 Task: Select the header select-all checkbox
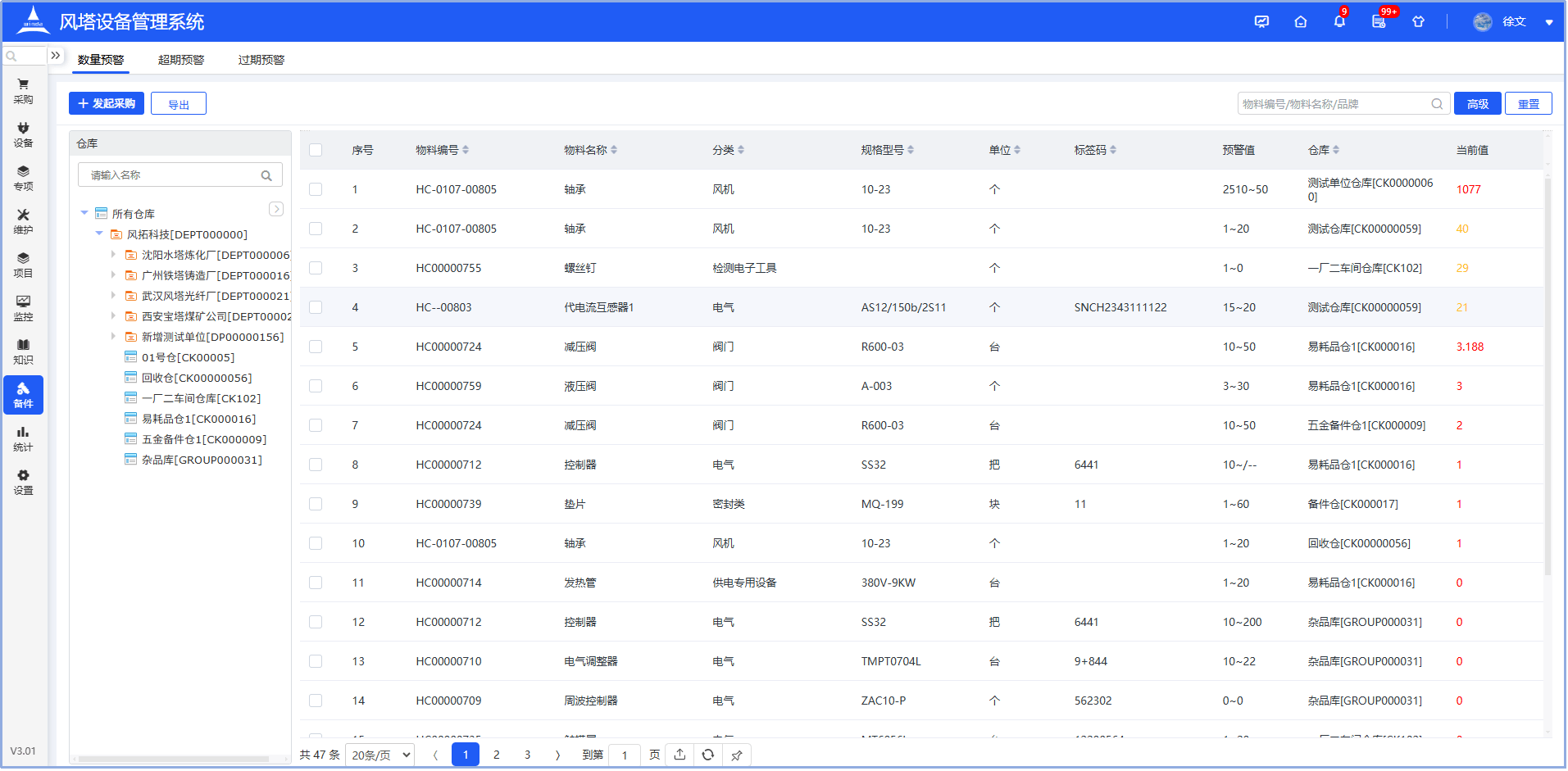tap(316, 150)
